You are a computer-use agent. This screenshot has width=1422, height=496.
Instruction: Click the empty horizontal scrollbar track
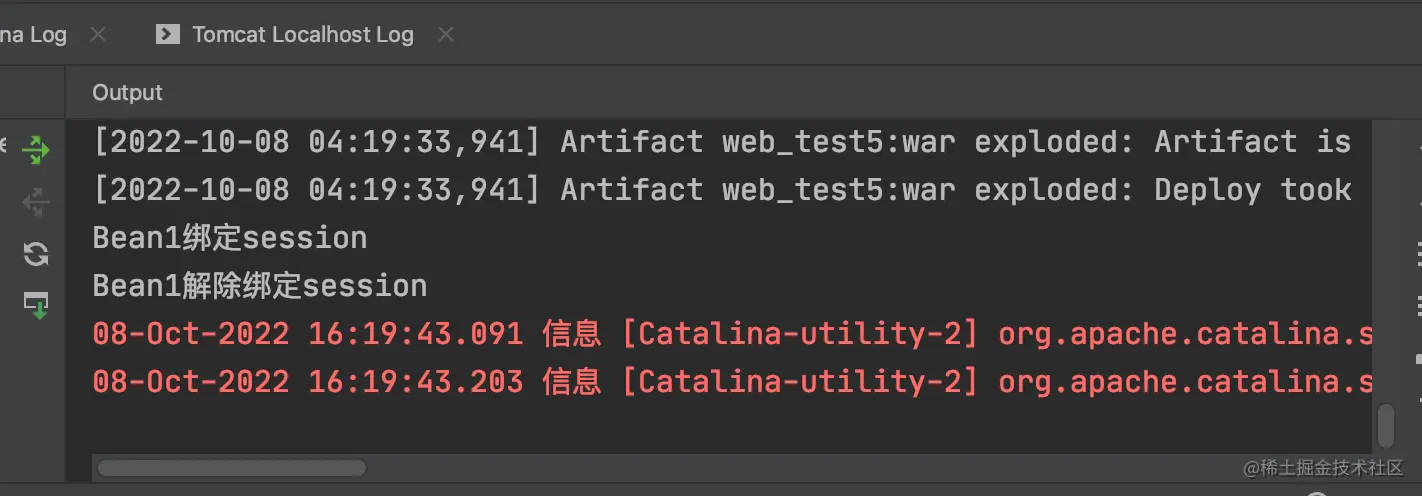point(800,468)
